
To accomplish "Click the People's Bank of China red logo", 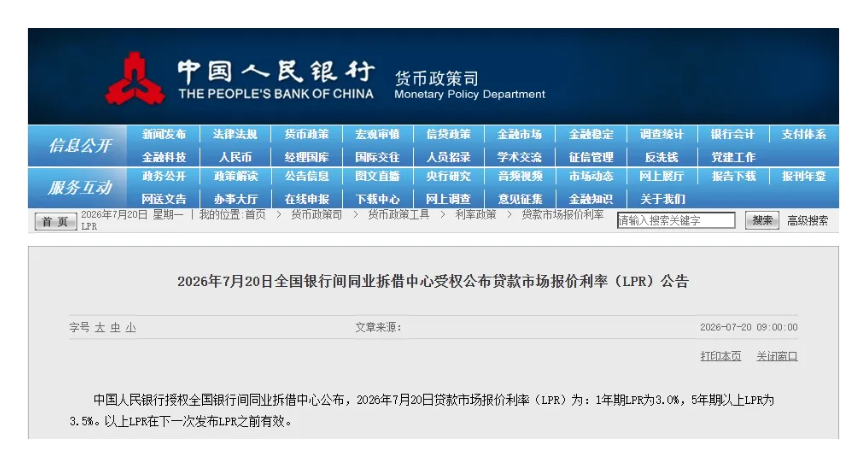I will (134, 78).
